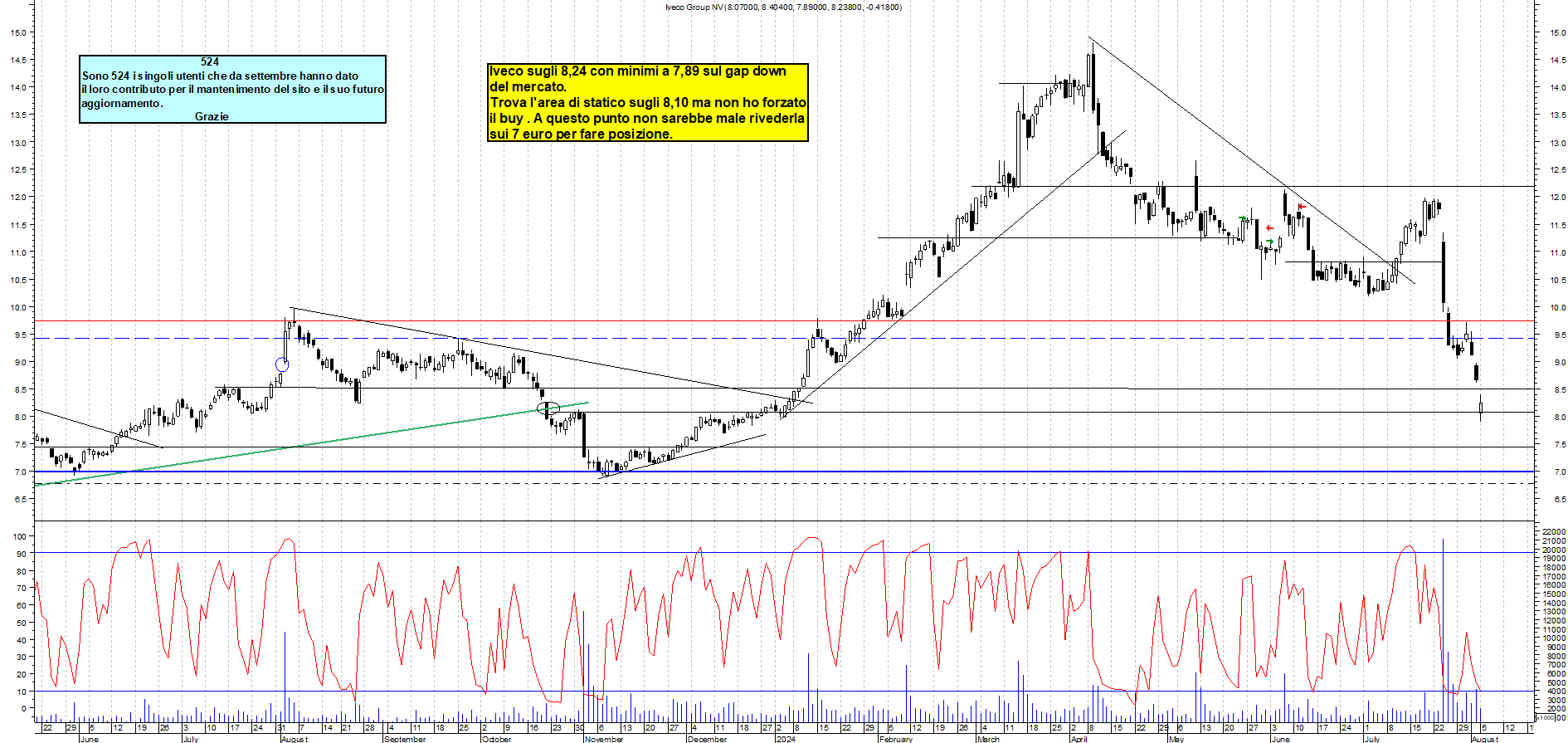
Task: Click the 'December' label on the time axis
Action: coord(708,739)
